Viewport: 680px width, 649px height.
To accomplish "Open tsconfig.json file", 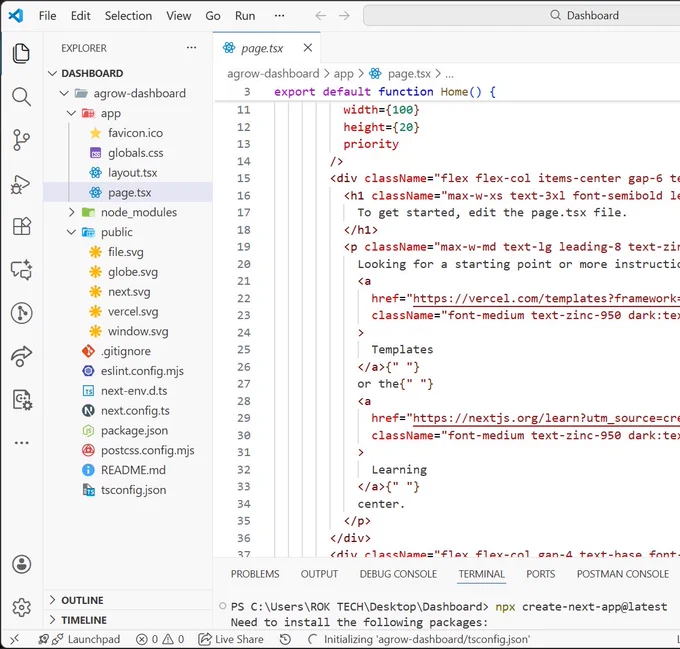I will [x=134, y=490].
